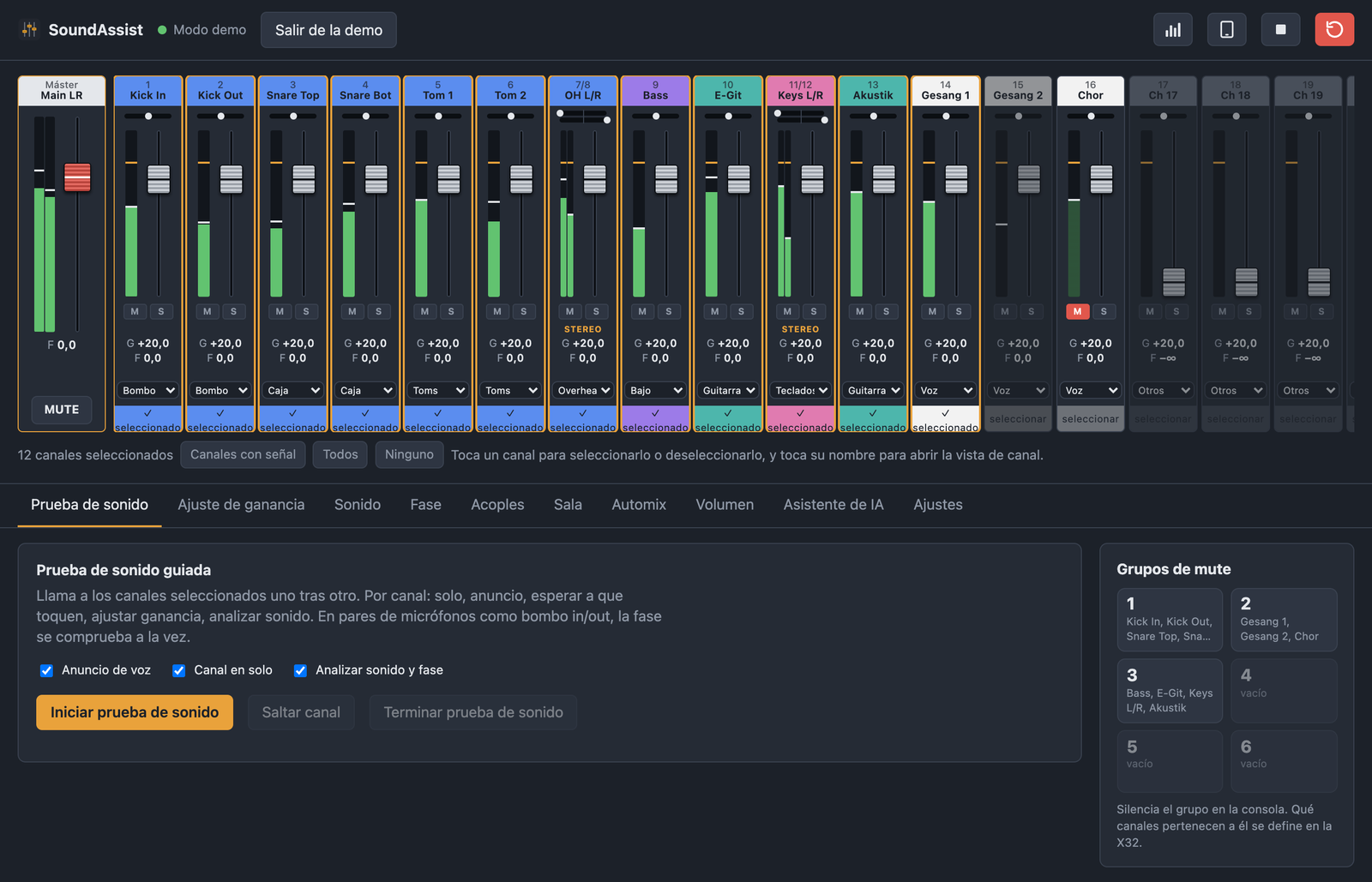Mute the Keys L/R channel

tap(787, 311)
